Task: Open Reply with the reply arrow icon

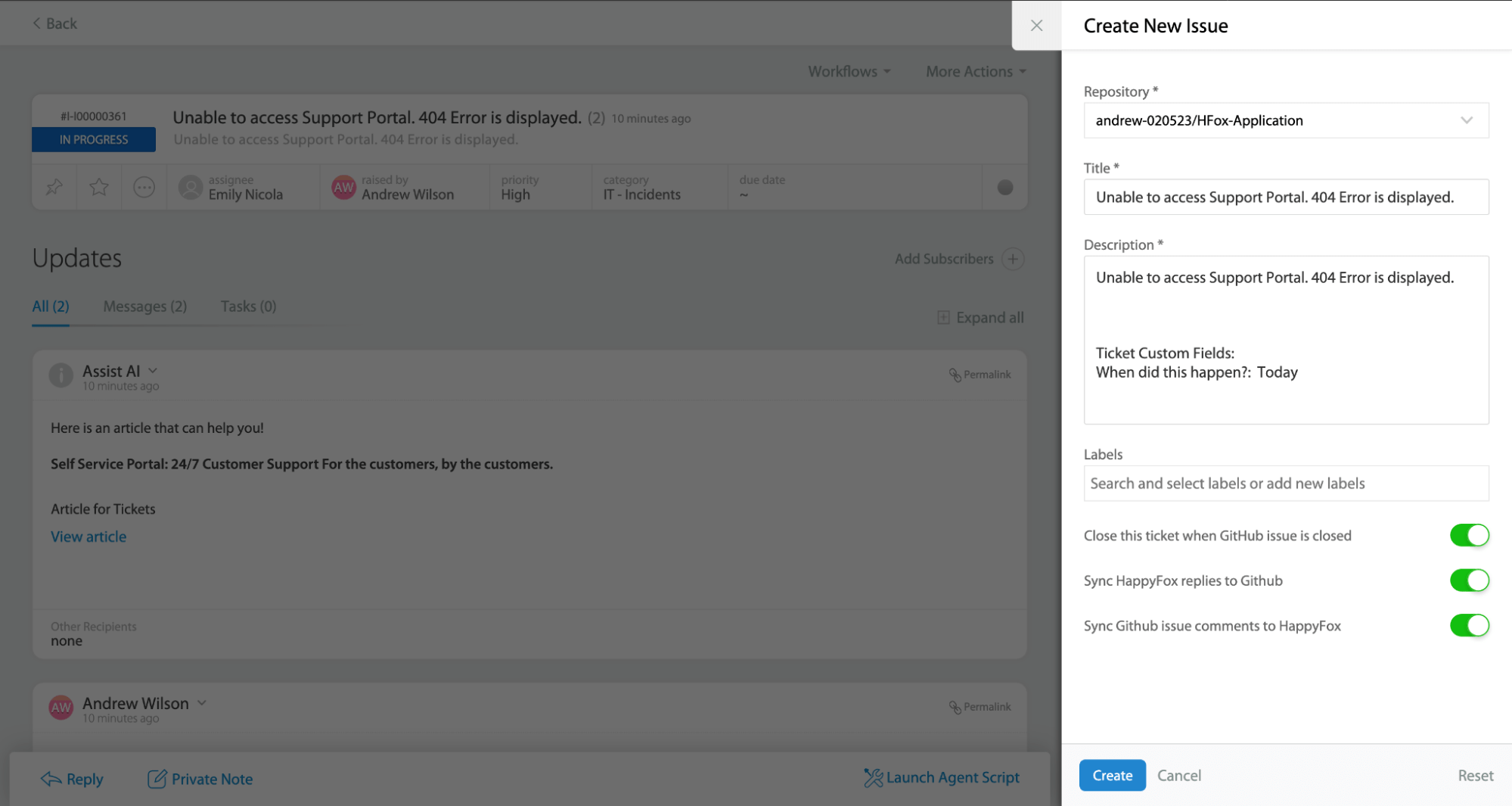Action: tap(50, 778)
